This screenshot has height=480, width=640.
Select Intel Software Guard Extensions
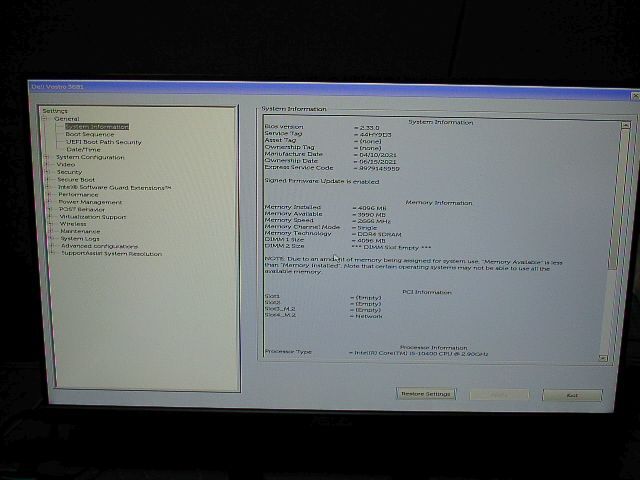pyautogui.click(x=115, y=187)
